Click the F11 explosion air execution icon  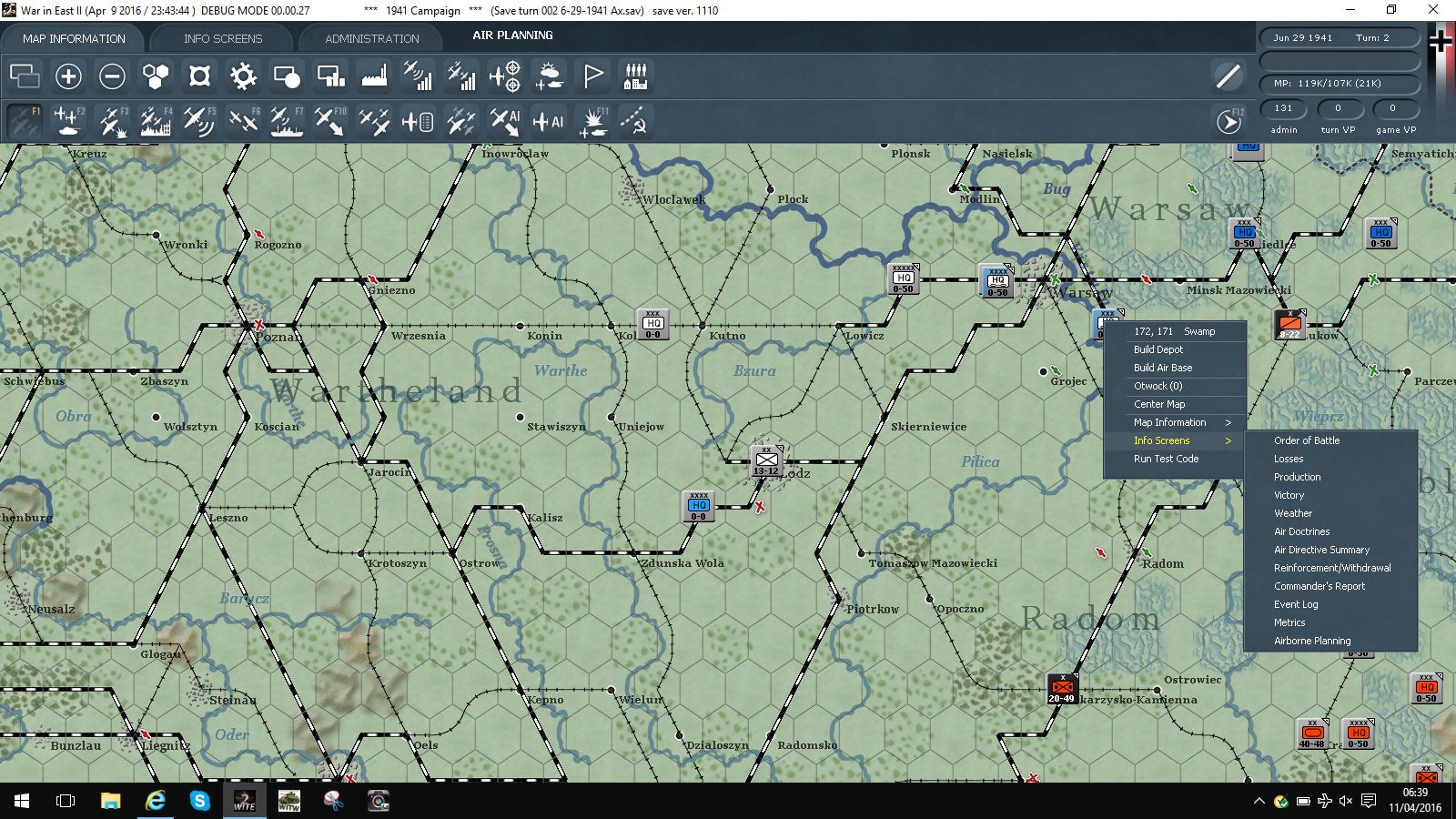click(592, 121)
